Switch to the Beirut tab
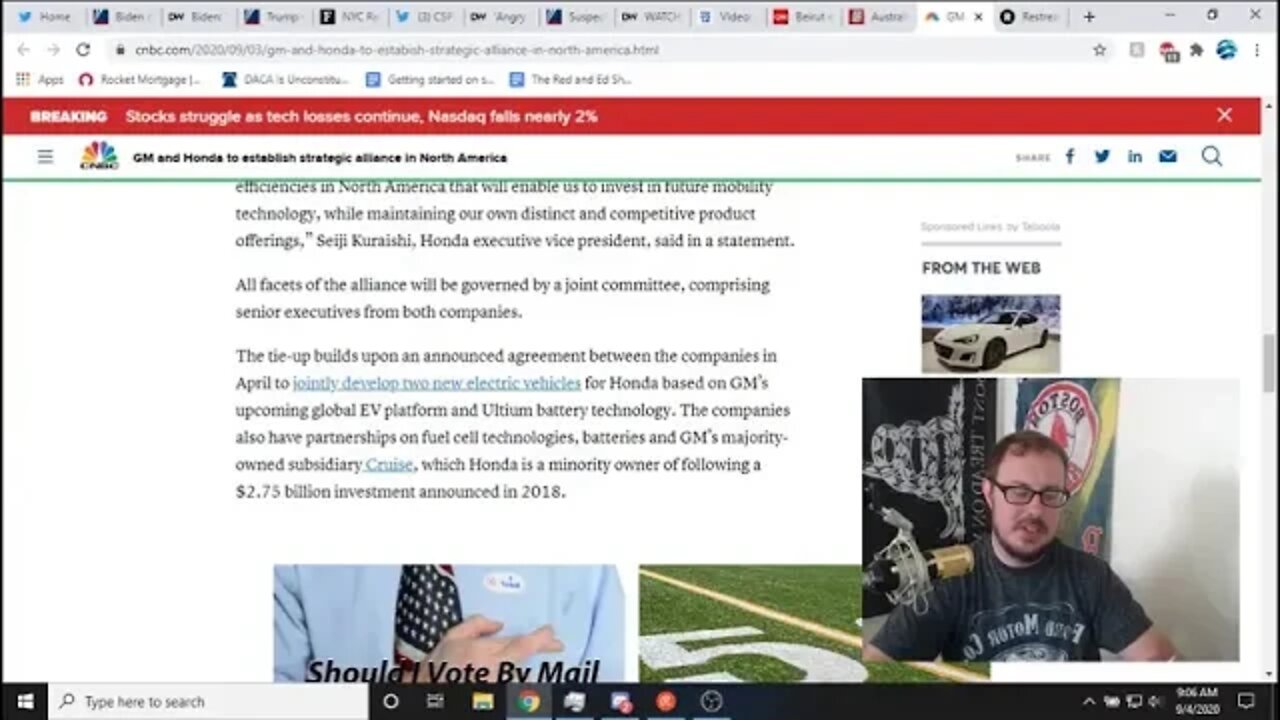Viewport: 1280px width, 720px height. pos(803,17)
